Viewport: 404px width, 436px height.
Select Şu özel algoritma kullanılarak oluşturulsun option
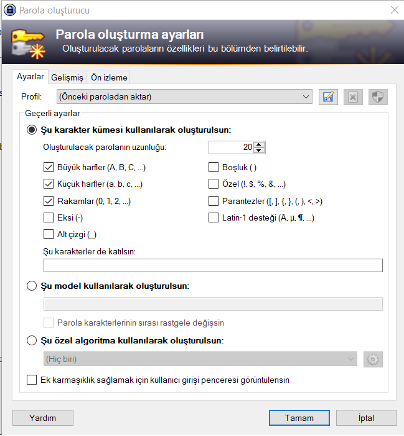click(32, 341)
